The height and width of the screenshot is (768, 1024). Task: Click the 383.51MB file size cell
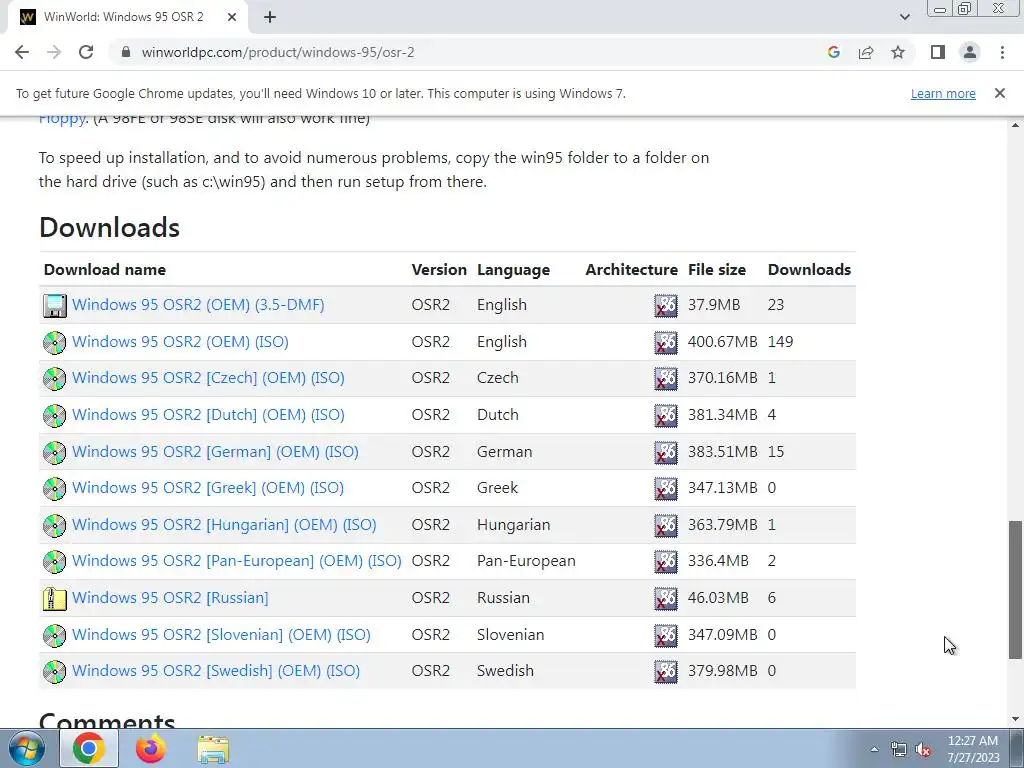[x=722, y=452]
